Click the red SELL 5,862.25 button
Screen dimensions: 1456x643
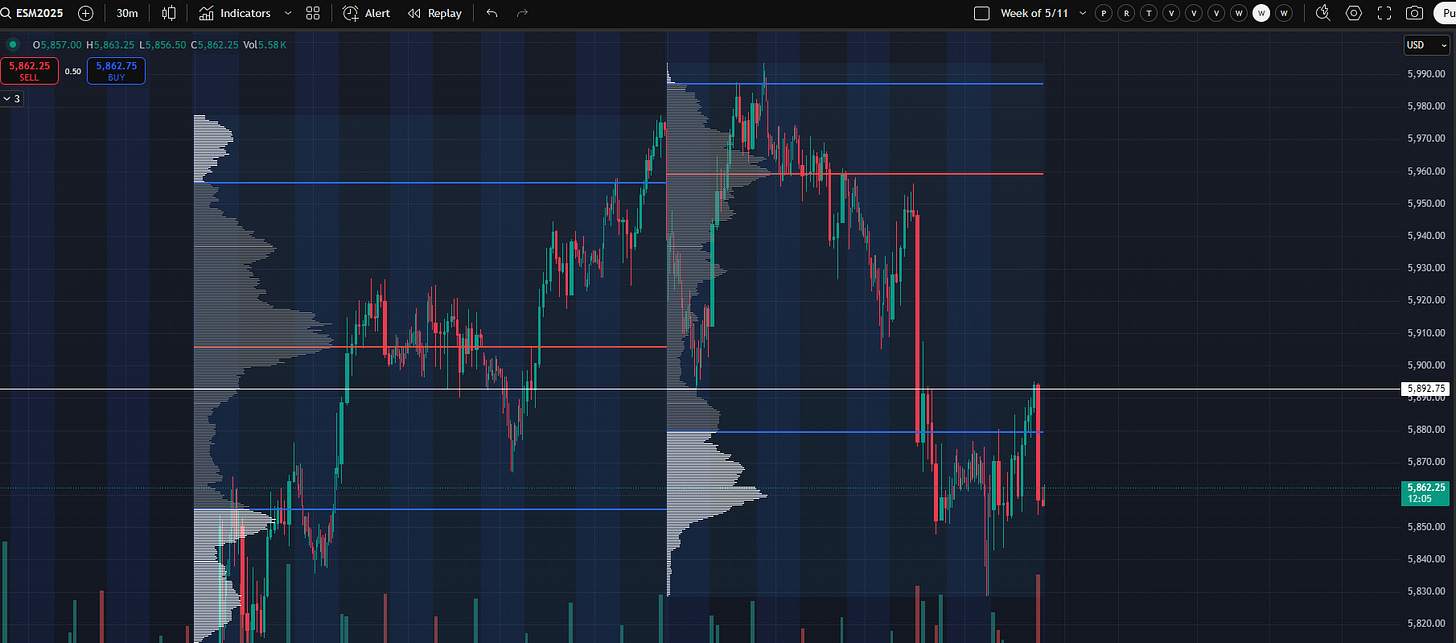click(29, 71)
